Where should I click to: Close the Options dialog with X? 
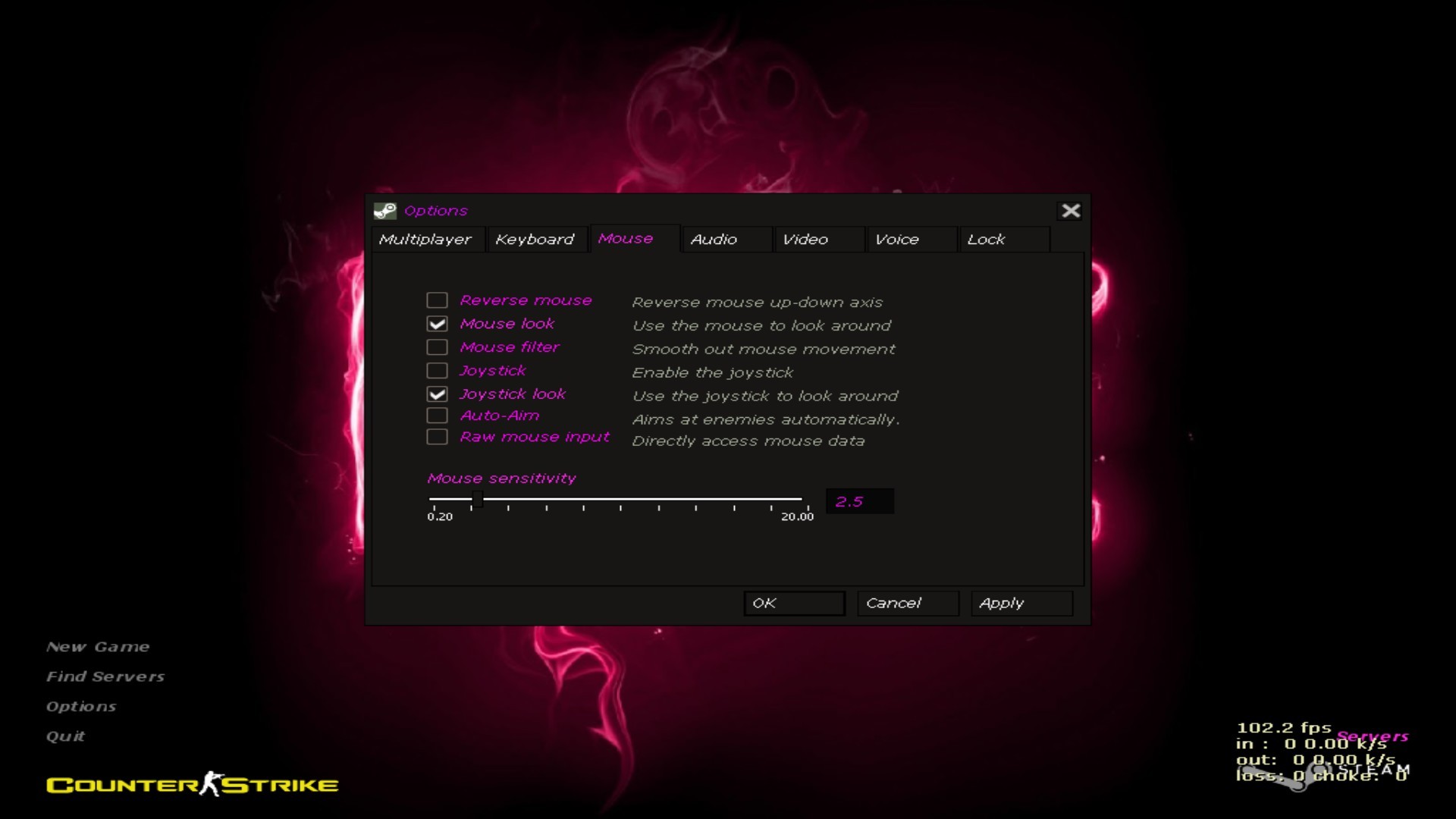click(1070, 211)
